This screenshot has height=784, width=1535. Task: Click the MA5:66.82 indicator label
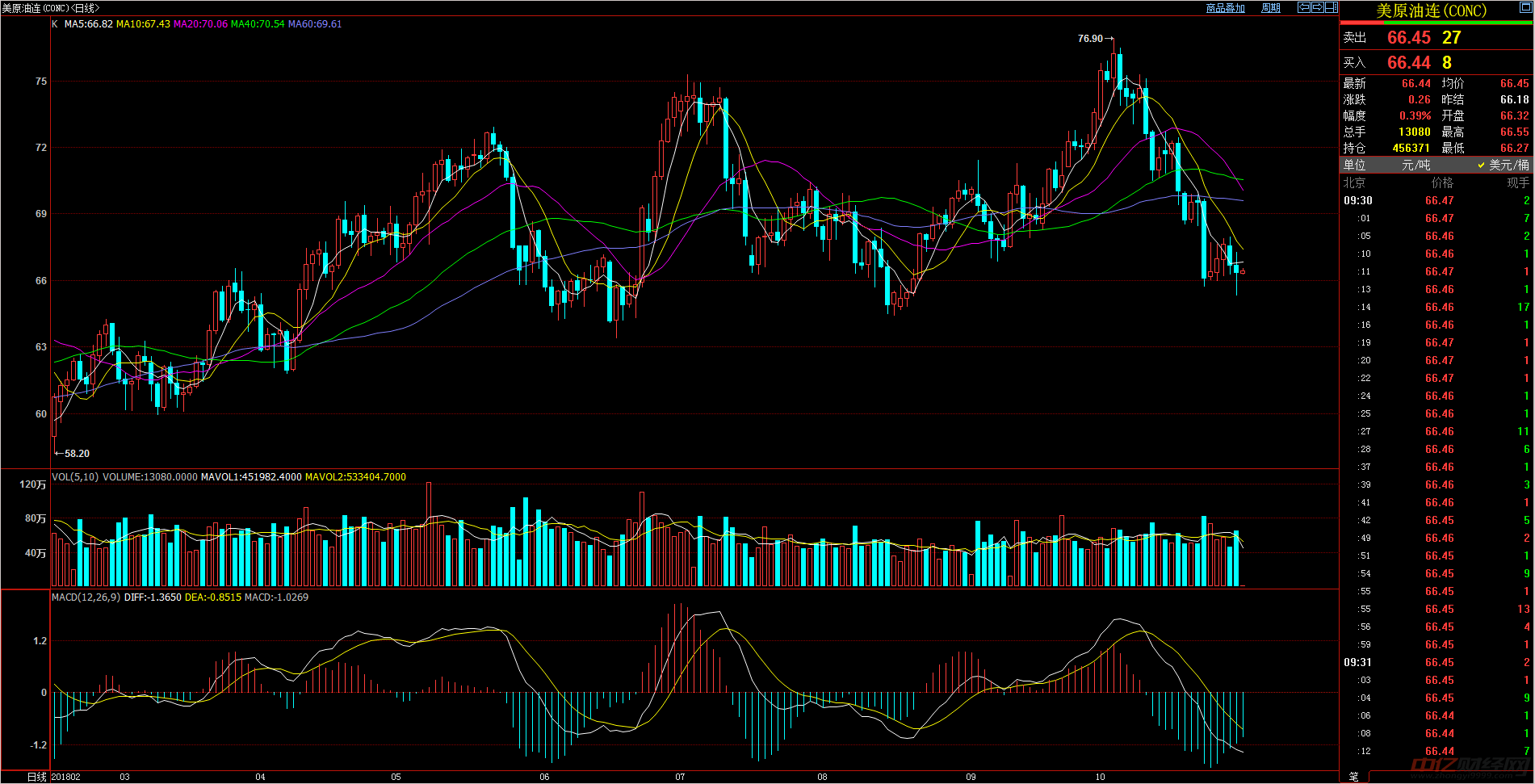[x=89, y=24]
